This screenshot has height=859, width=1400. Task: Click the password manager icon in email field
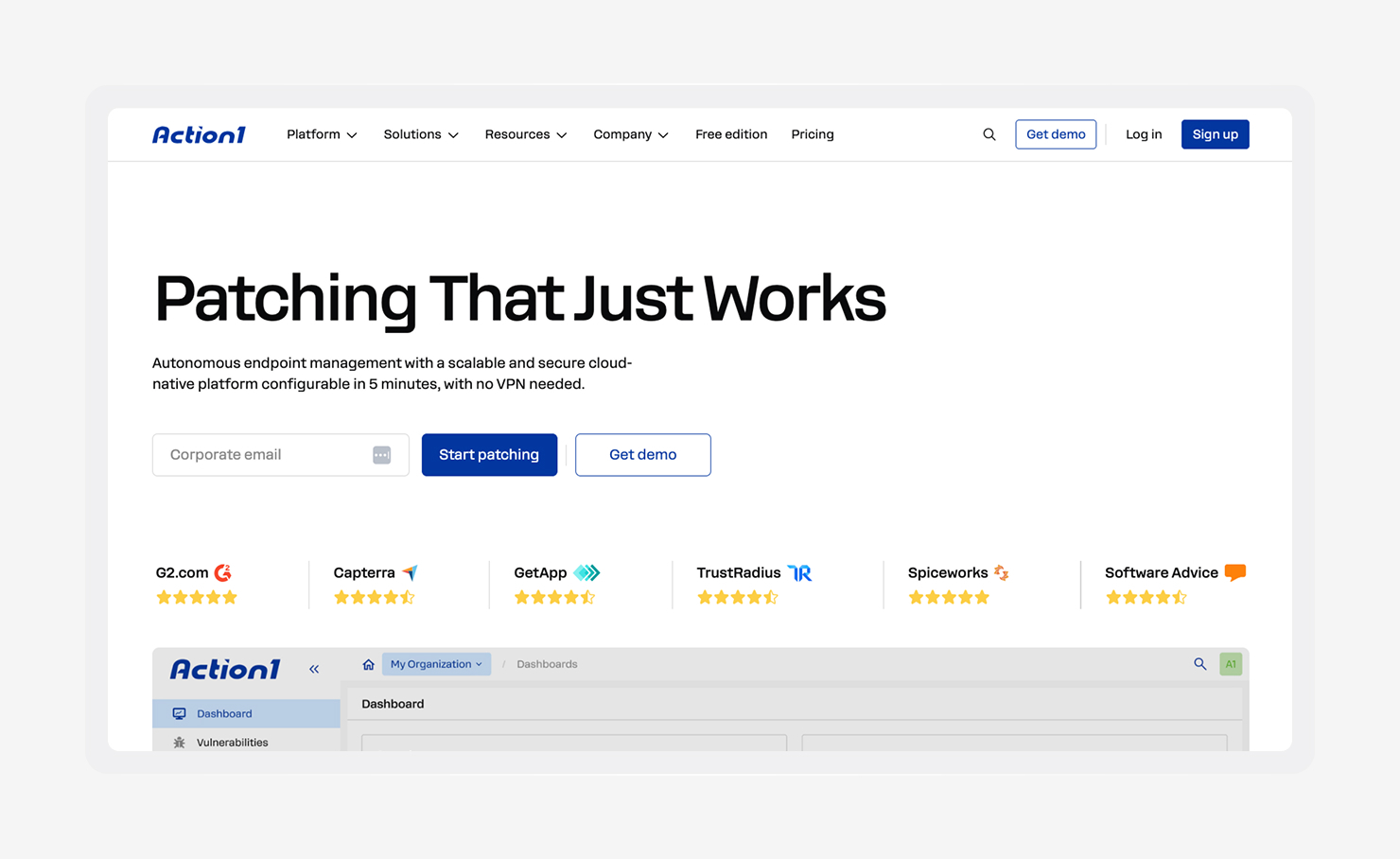(x=381, y=455)
